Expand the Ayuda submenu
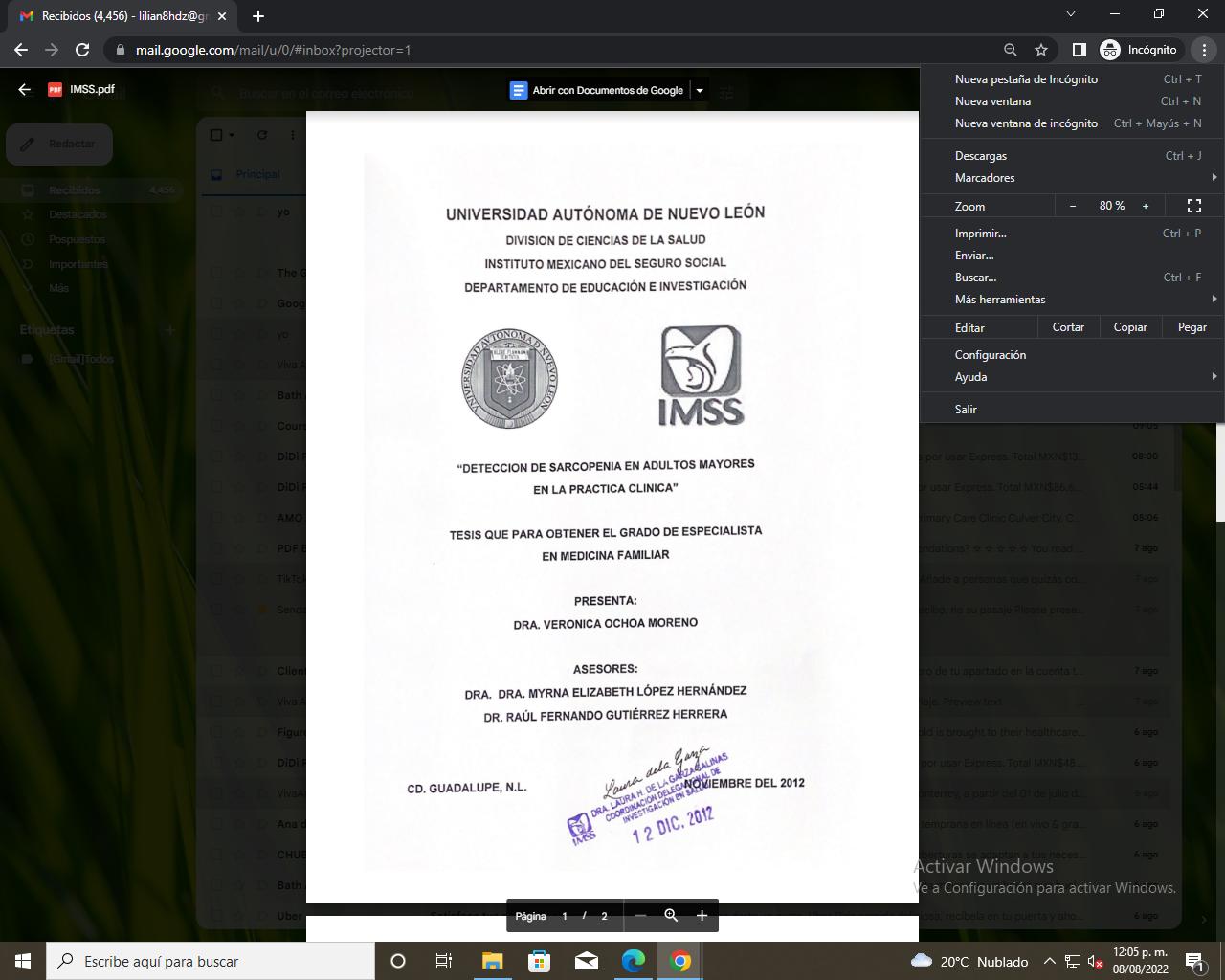 1072,377
